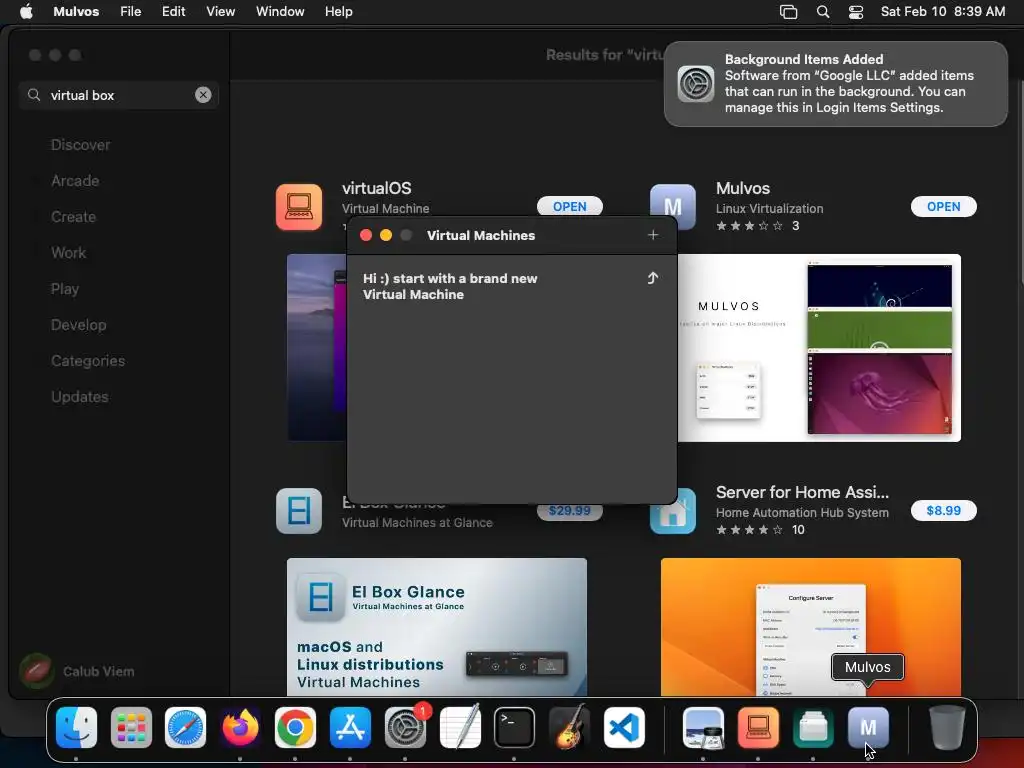Open Calub Viem account in App Store
Viewport: 1024px width, 768px height.
(77, 671)
